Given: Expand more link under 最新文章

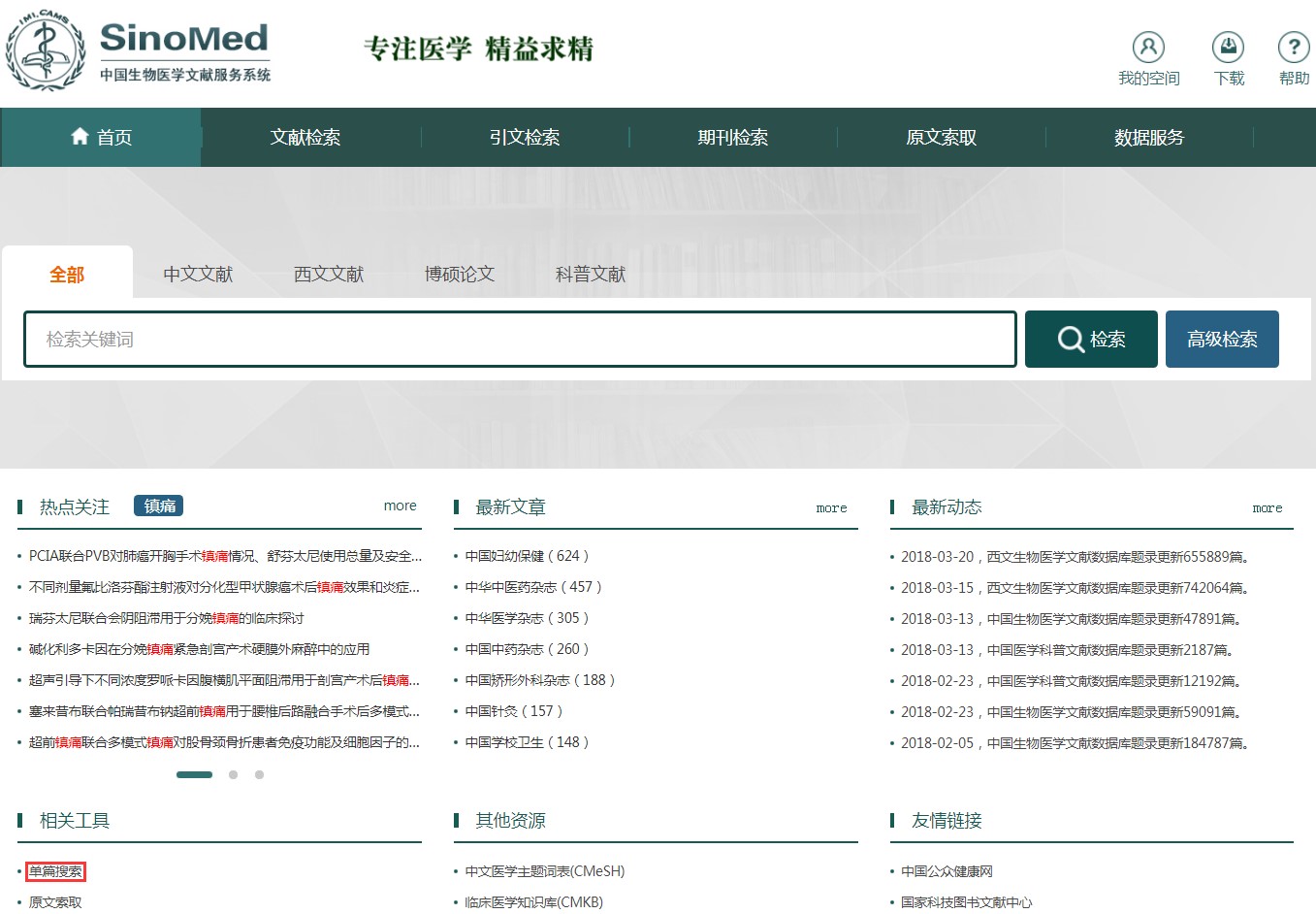Looking at the screenshot, I should 831,507.
